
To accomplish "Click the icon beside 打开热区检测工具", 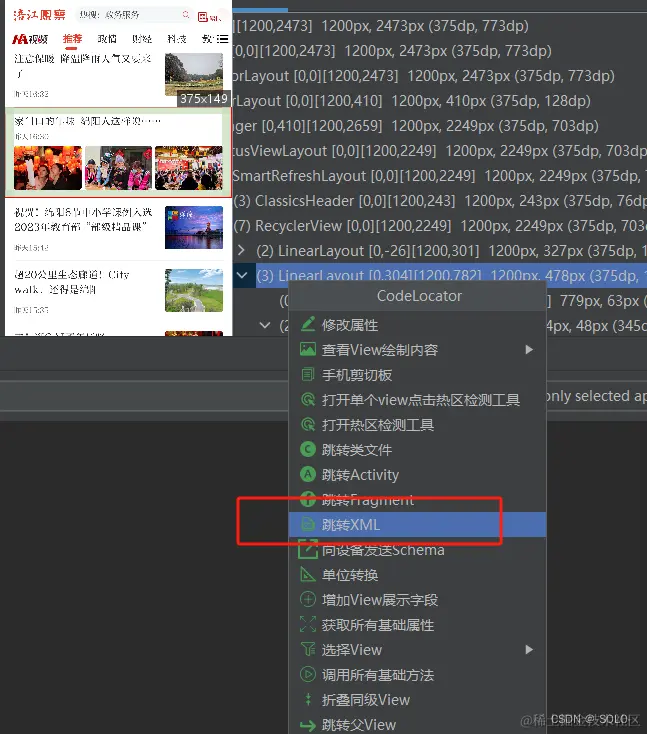I will (x=308, y=425).
